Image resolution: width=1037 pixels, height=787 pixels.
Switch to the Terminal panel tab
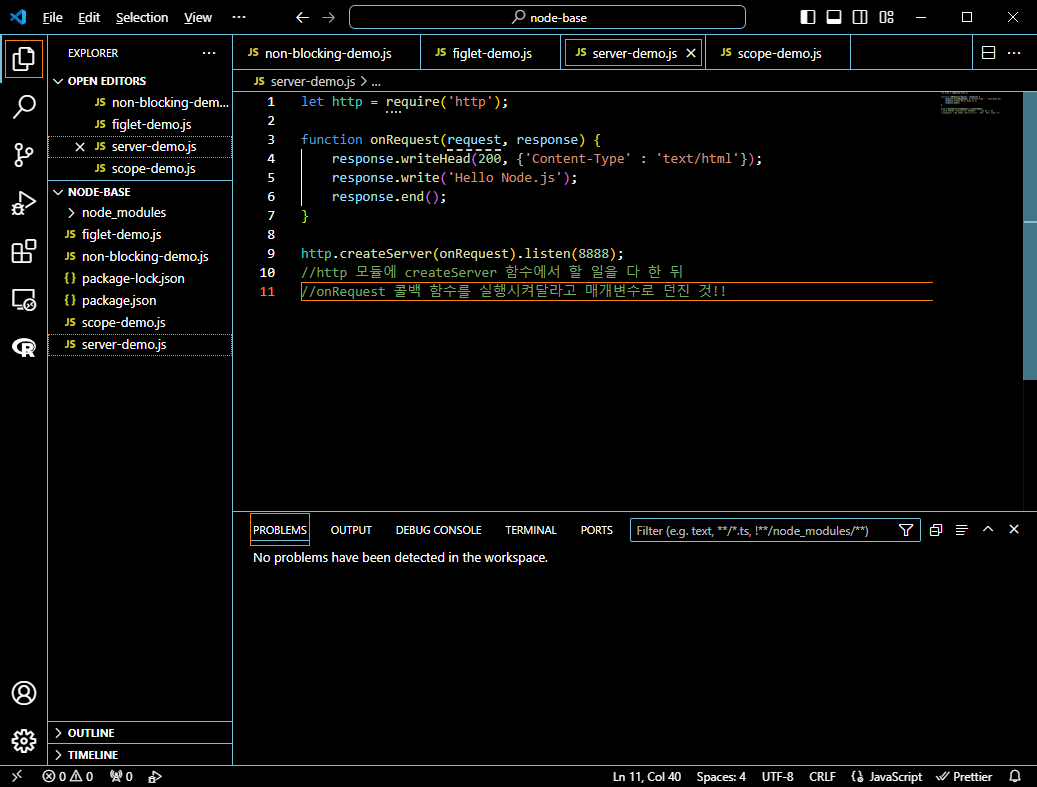(531, 530)
